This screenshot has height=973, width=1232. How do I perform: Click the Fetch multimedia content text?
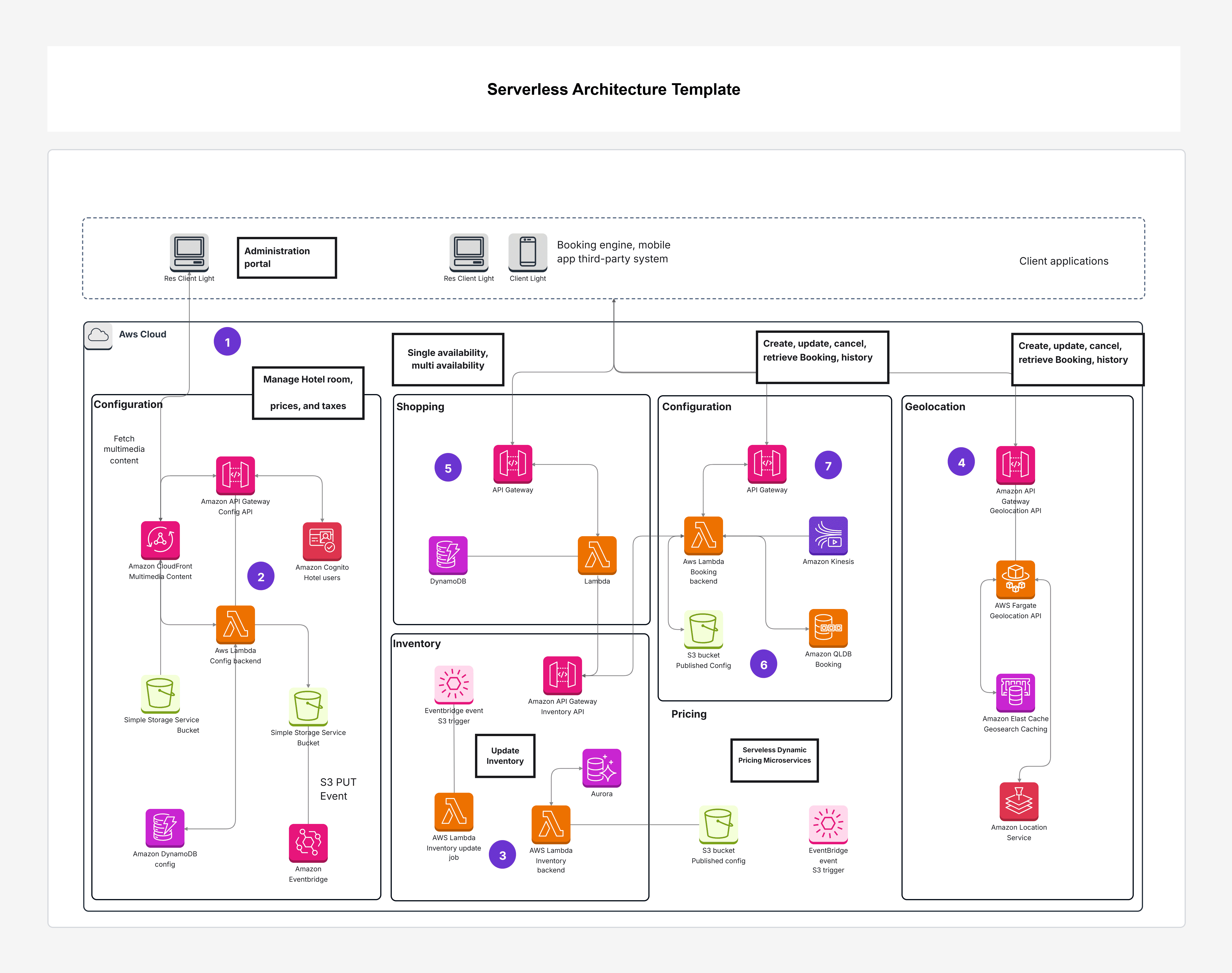coord(124,450)
